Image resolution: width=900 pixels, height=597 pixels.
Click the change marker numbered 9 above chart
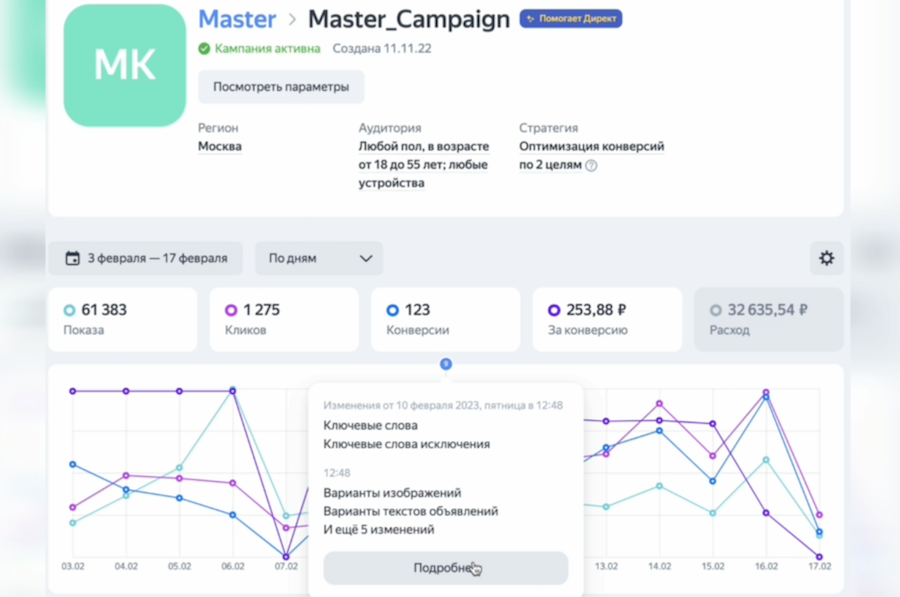446,364
